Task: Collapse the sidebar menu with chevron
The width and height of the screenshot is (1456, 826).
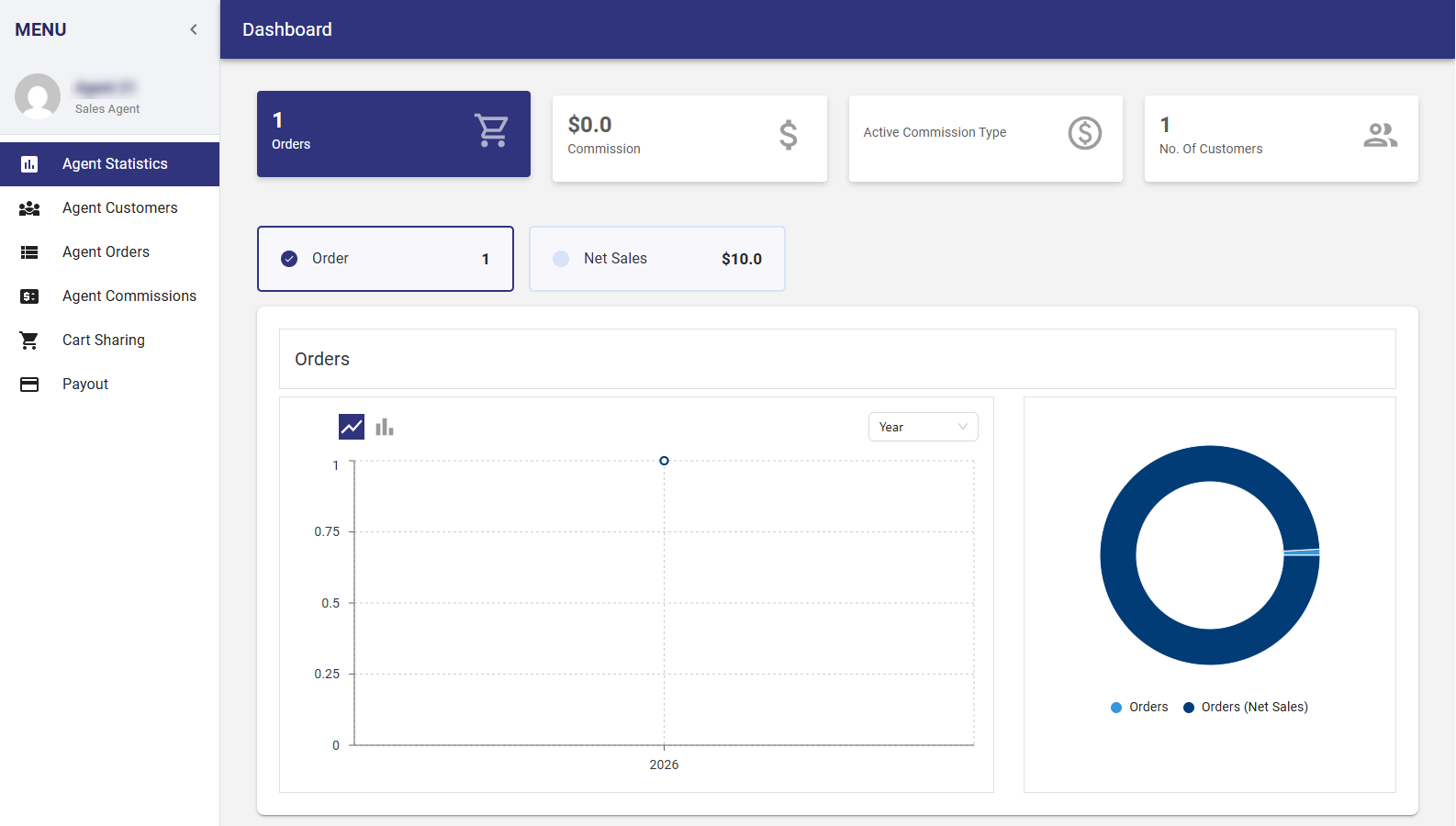Action: (x=194, y=29)
